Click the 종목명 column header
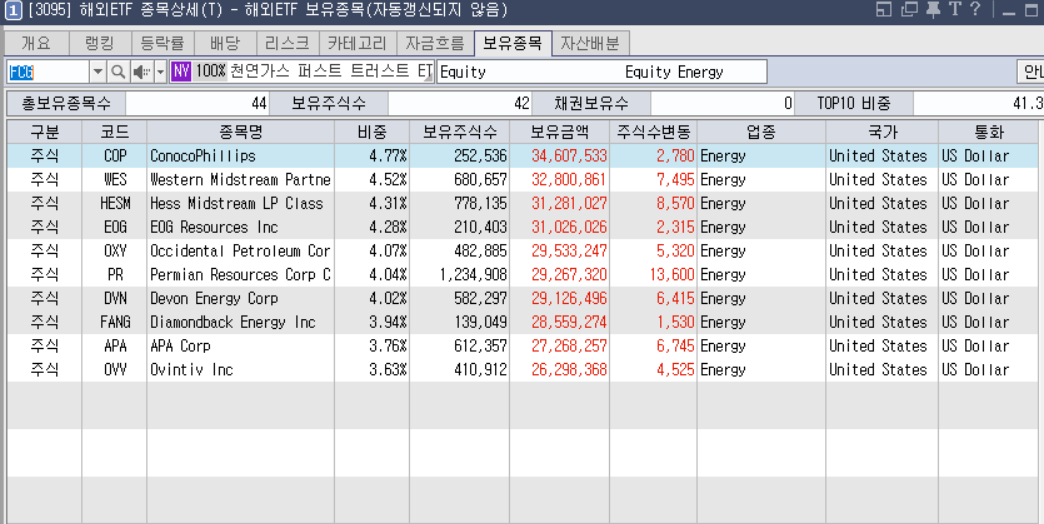This screenshot has height=524, width=1044. (x=240, y=132)
